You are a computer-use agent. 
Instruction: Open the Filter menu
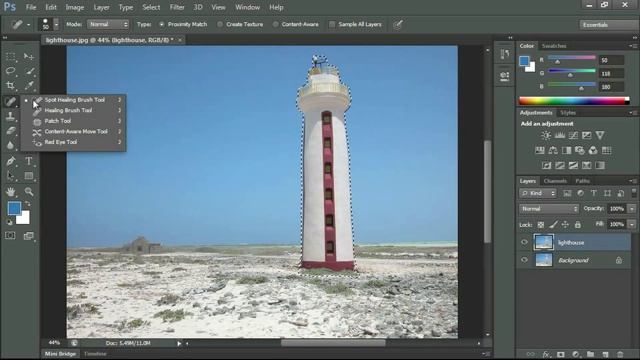click(177, 7)
